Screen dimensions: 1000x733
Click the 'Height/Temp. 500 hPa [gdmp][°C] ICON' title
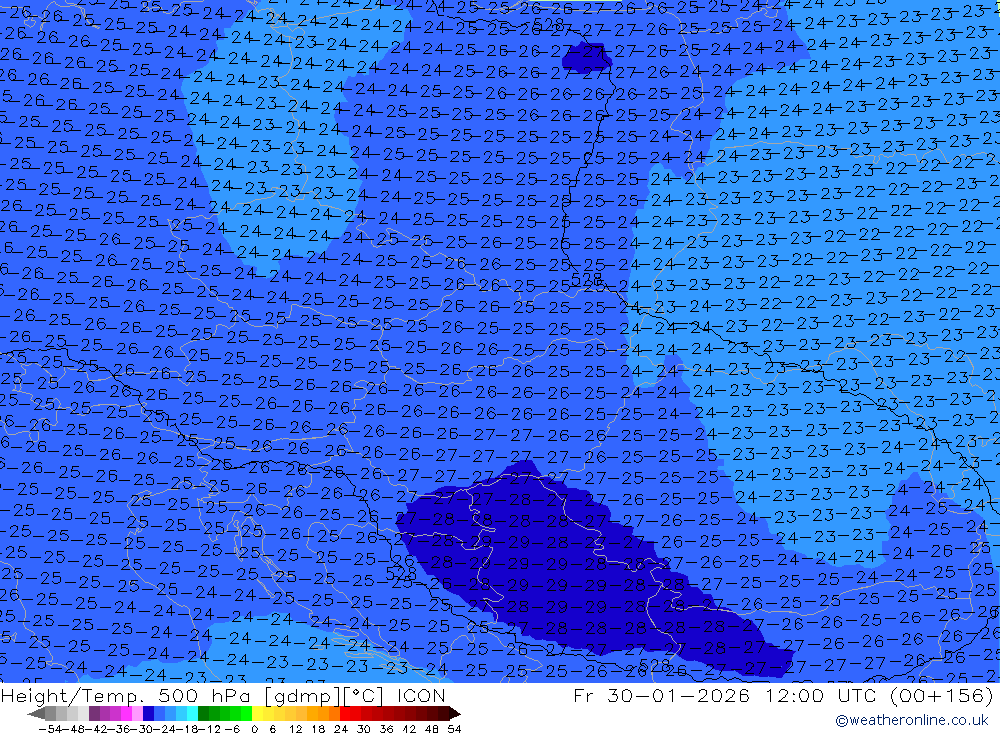click(x=223, y=695)
